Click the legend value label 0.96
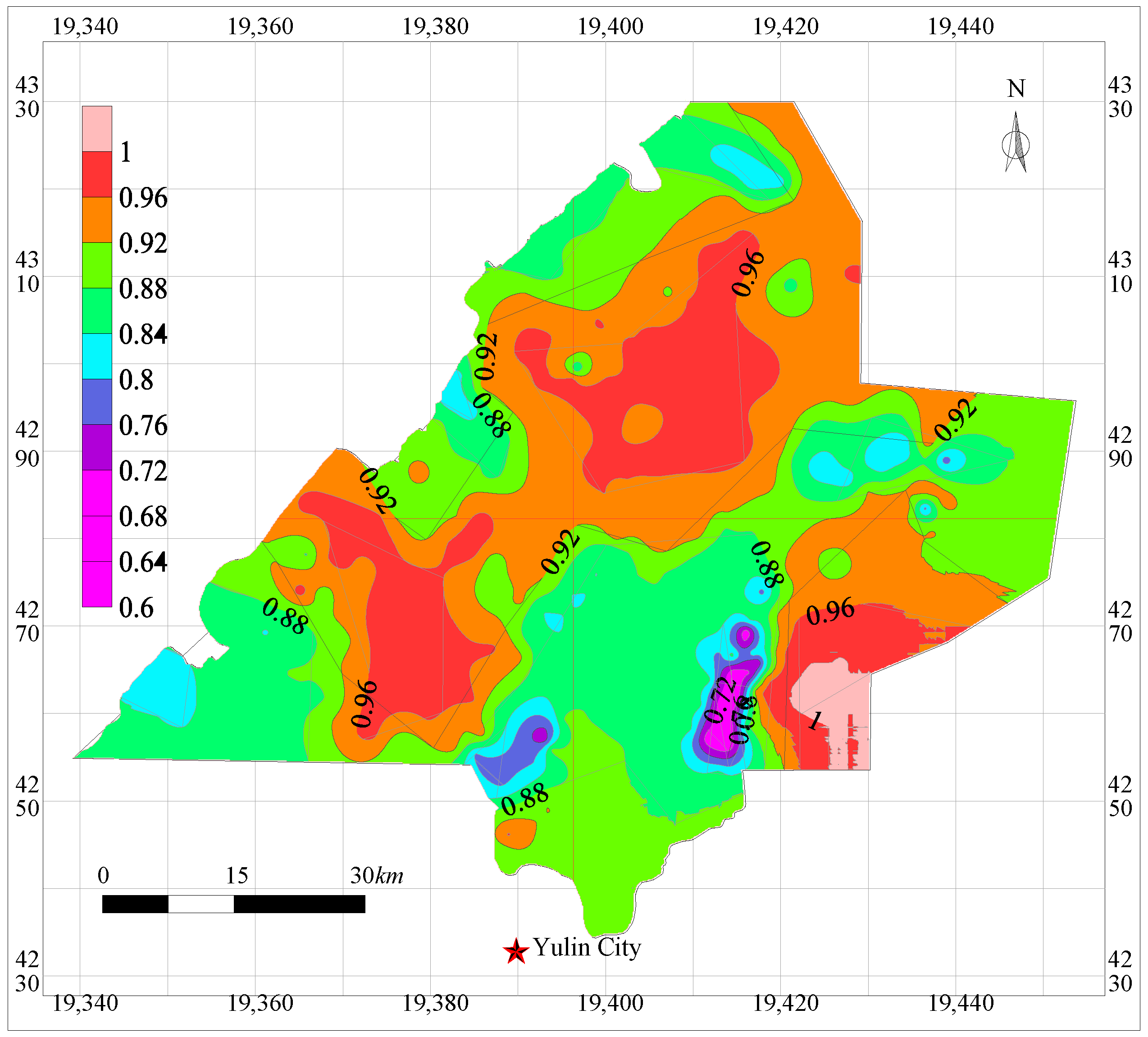 click(x=143, y=198)
